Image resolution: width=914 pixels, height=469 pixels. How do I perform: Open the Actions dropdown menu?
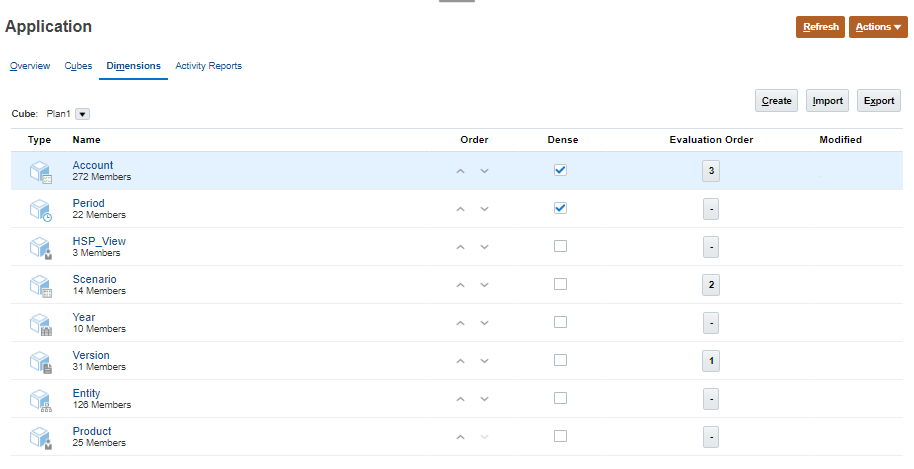coord(878,27)
